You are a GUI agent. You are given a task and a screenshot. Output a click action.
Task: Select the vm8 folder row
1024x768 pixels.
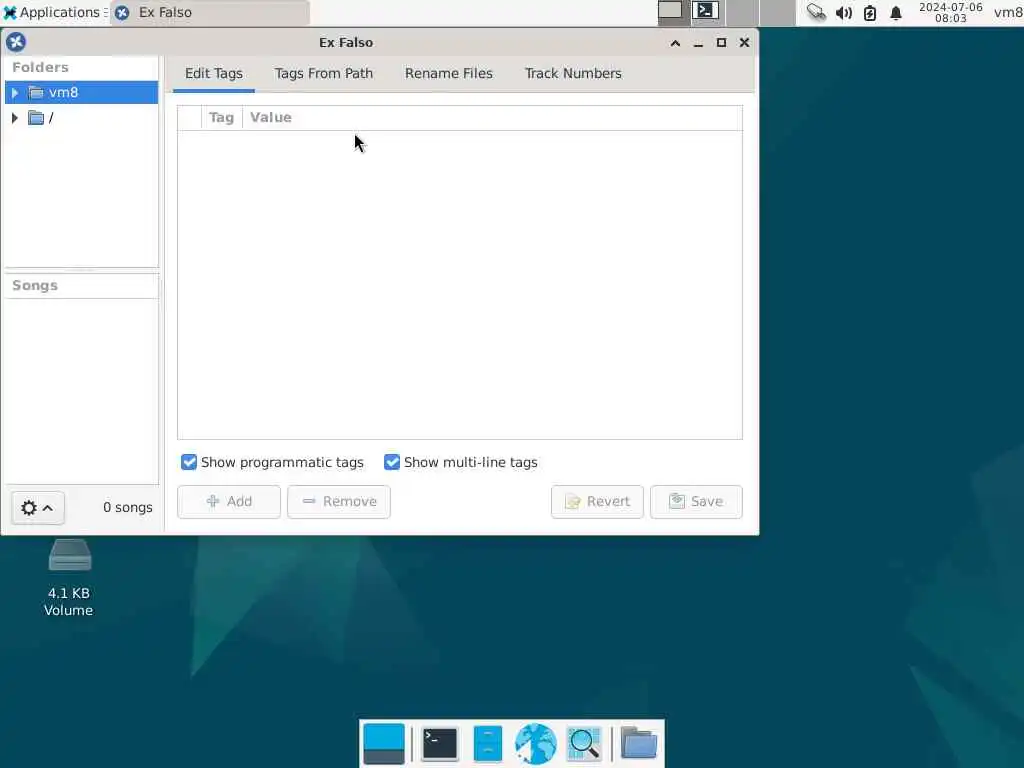(81, 93)
